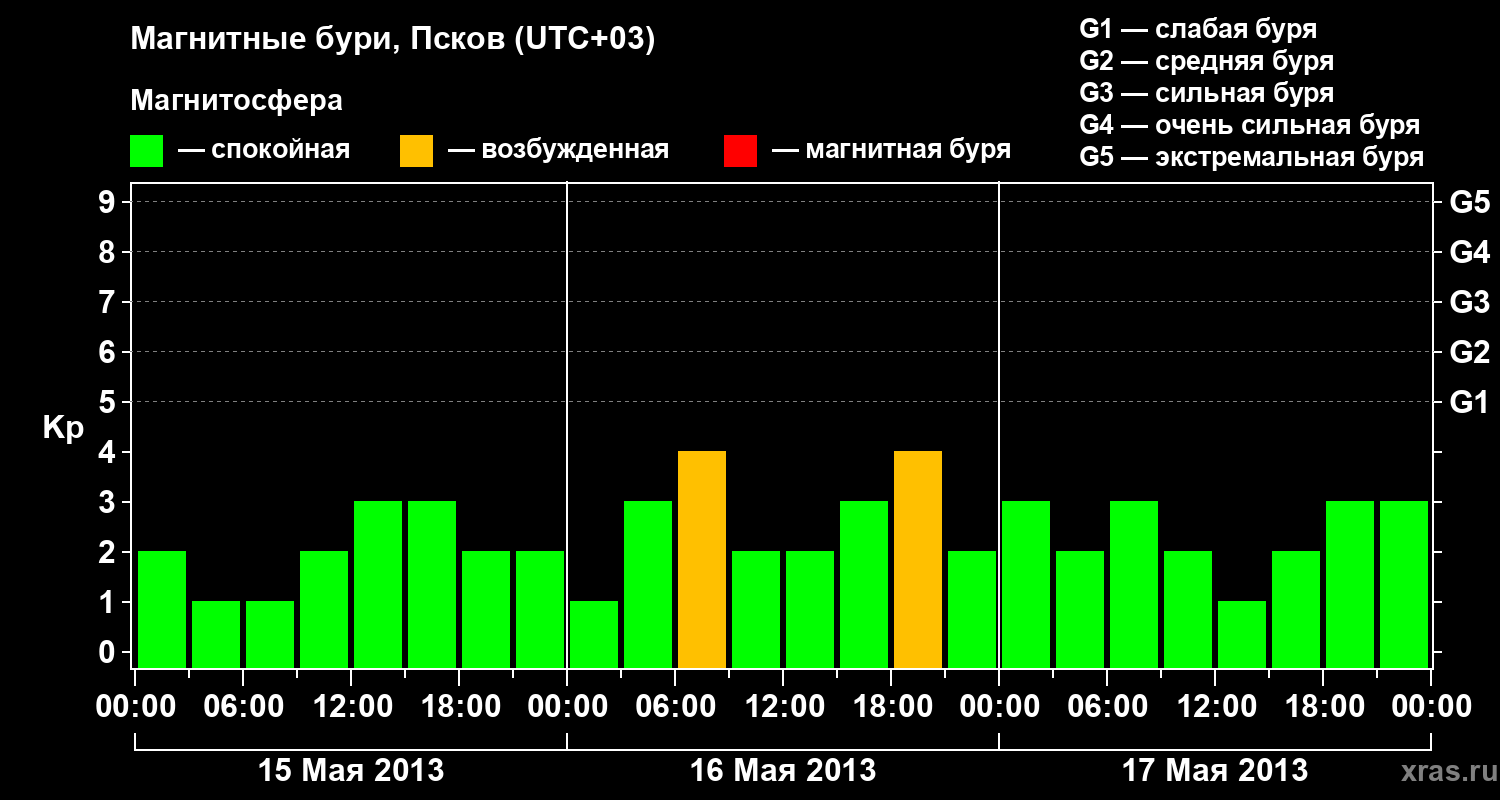Image resolution: width=1500 pixels, height=800 pixels.
Task: Click the 15 May 21:00–00:00 bar, Kp 2
Action: pos(540,610)
